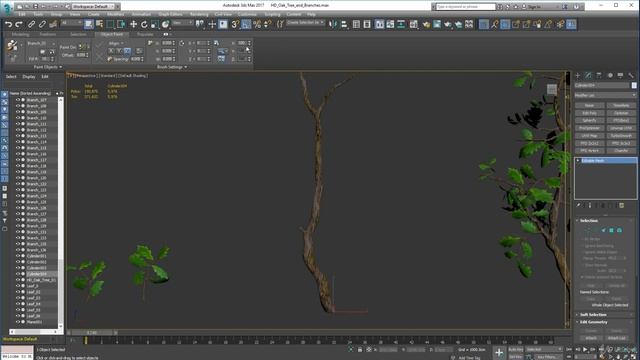Open the Create command panel tab icon
Screen dimensions: 640x360
tap(578, 76)
